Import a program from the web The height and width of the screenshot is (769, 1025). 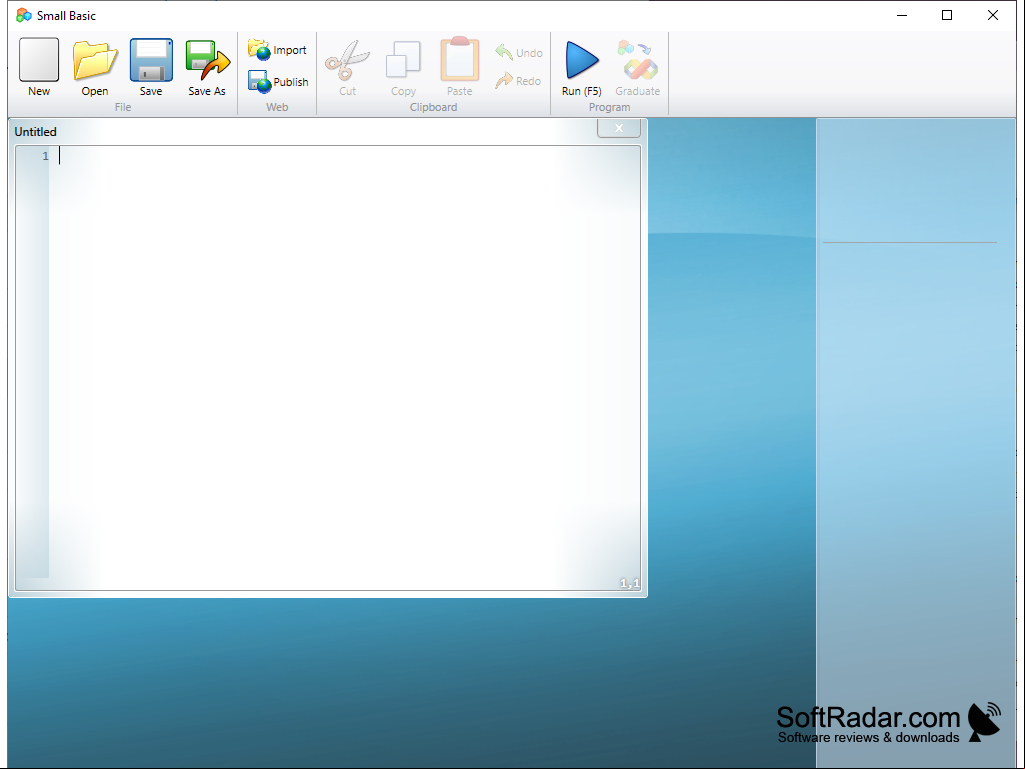click(277, 50)
